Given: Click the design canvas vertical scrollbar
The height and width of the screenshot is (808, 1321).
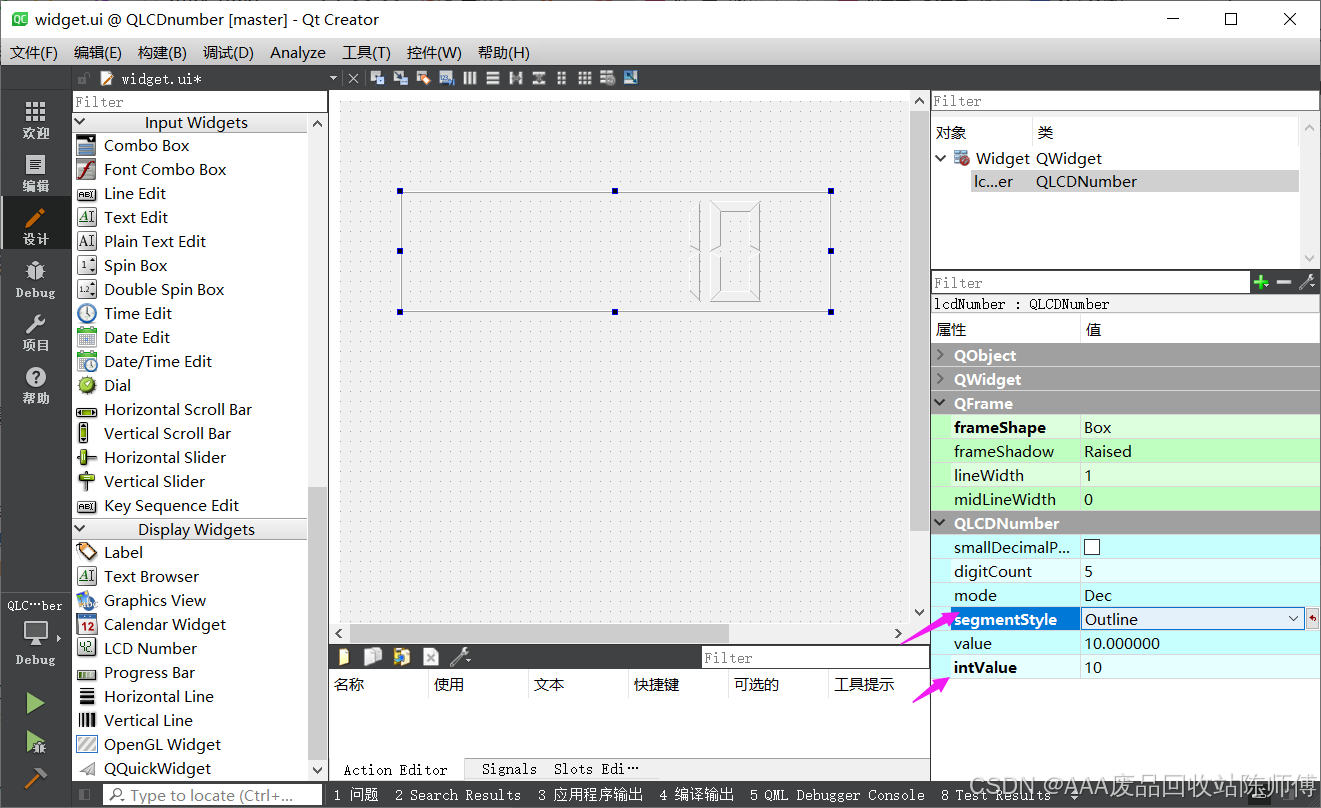Looking at the screenshot, I should pyautogui.click(x=919, y=320).
